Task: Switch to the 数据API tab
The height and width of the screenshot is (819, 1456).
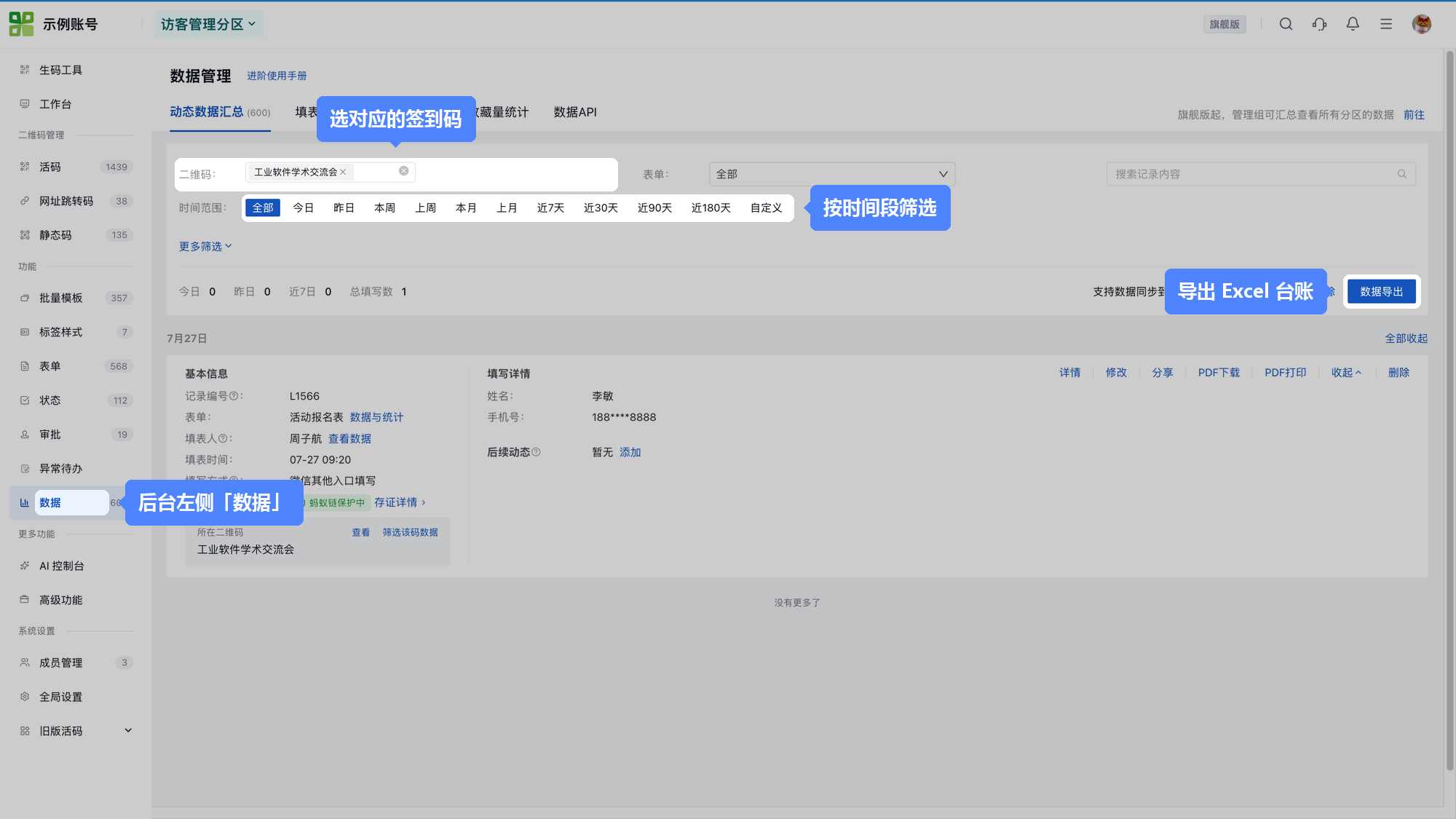Action: pos(575,112)
